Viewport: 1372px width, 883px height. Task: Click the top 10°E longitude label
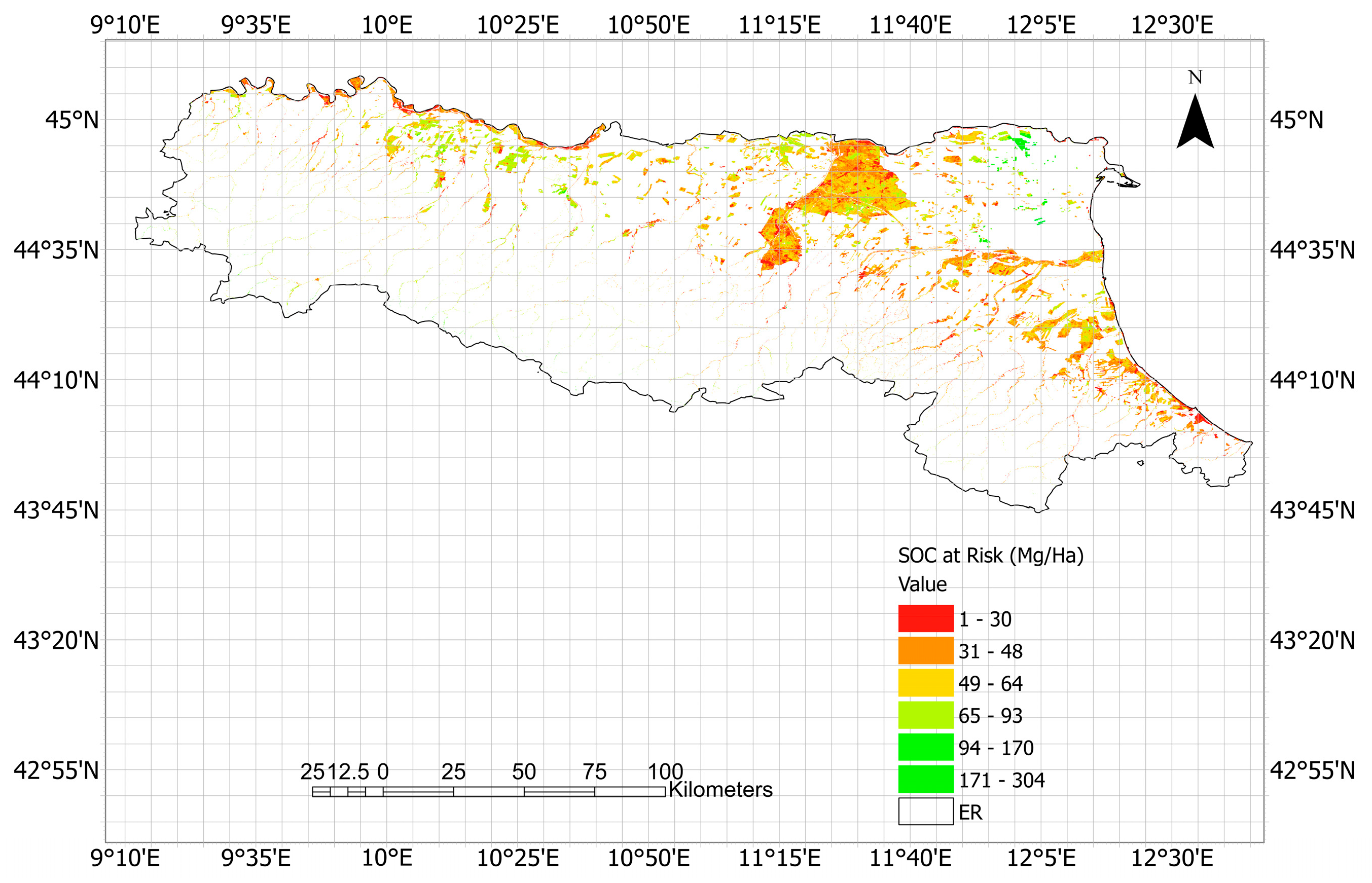(386, 25)
